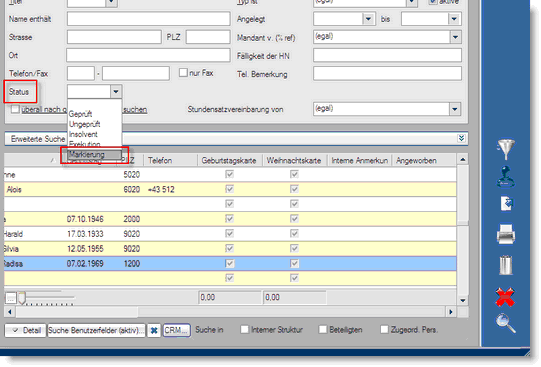Enable the Interner Struktur checkbox
This screenshot has height=367, width=541.
click(x=244, y=329)
